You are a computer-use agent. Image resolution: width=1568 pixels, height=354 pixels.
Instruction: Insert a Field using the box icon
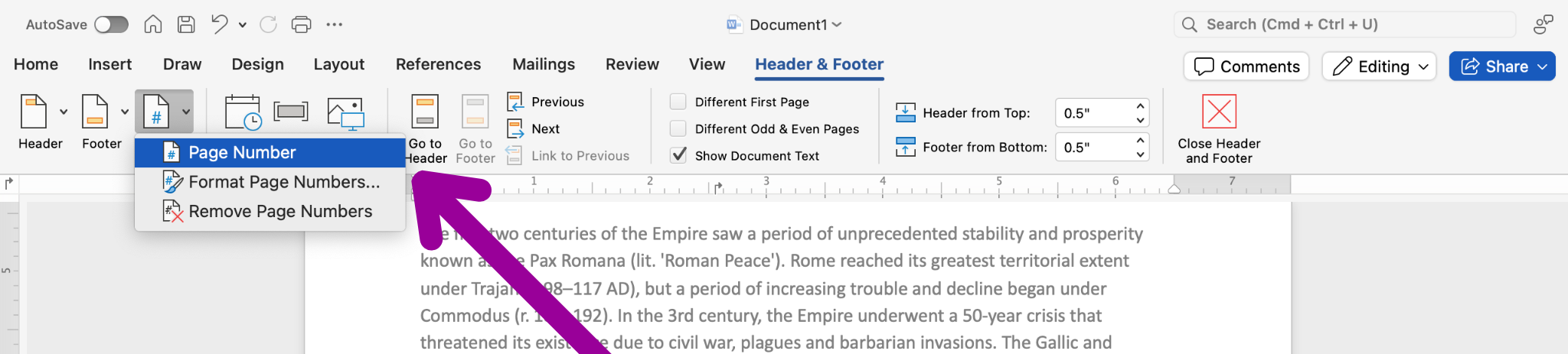291,112
